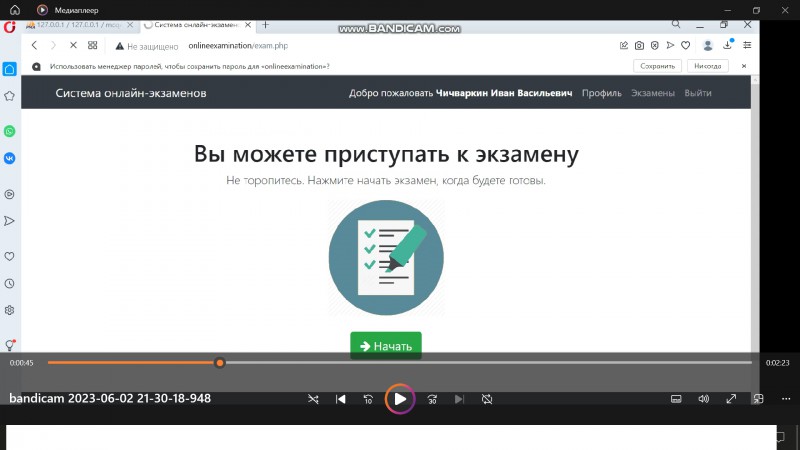Click sidebar lightbulb tips icon
The width and height of the screenshot is (800, 450).
[x=10, y=345]
